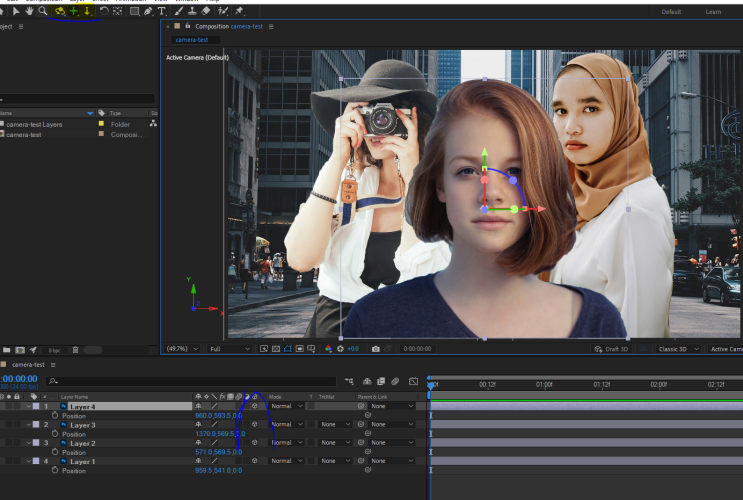
Task: Select the Orbit camera tool
Action: click(x=60, y=11)
